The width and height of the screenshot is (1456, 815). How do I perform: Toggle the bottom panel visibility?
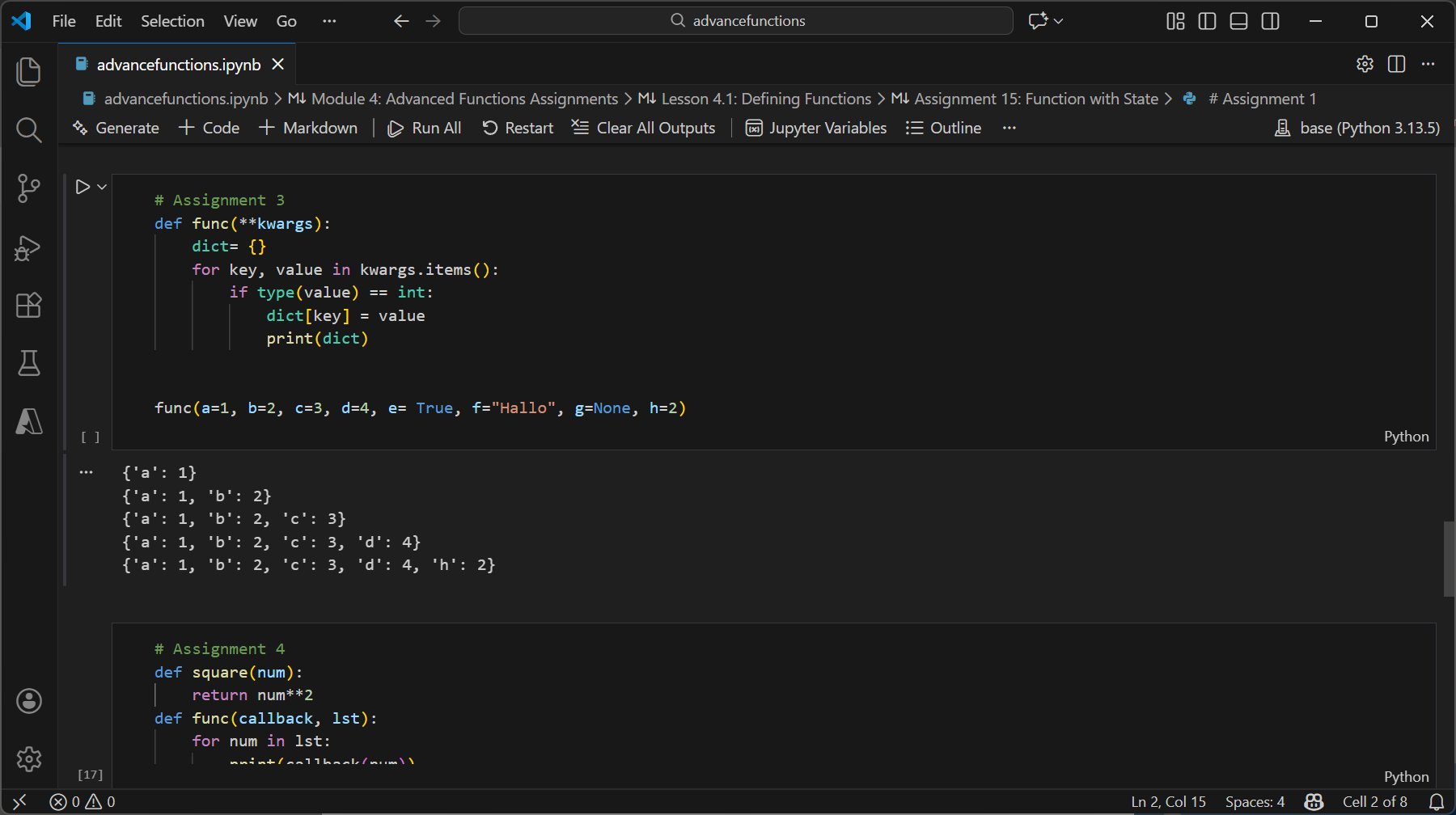click(1238, 21)
